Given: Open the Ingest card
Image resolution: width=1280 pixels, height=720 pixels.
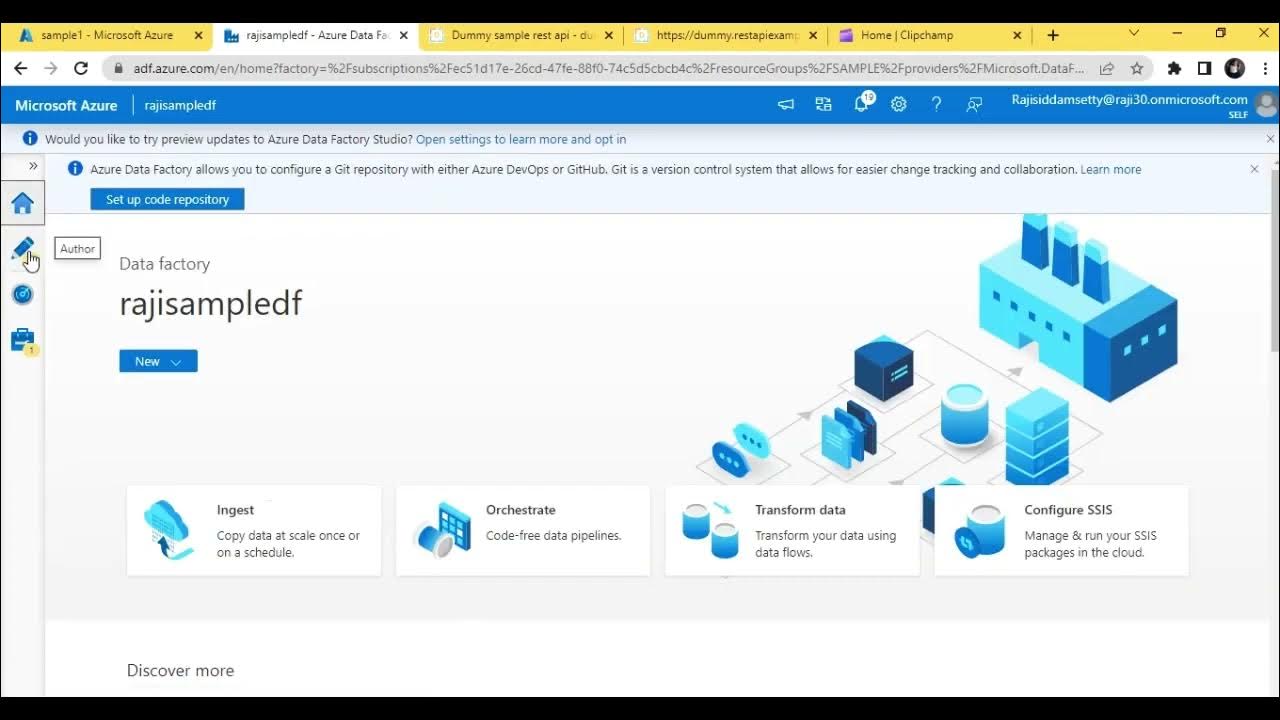Looking at the screenshot, I should tap(254, 531).
